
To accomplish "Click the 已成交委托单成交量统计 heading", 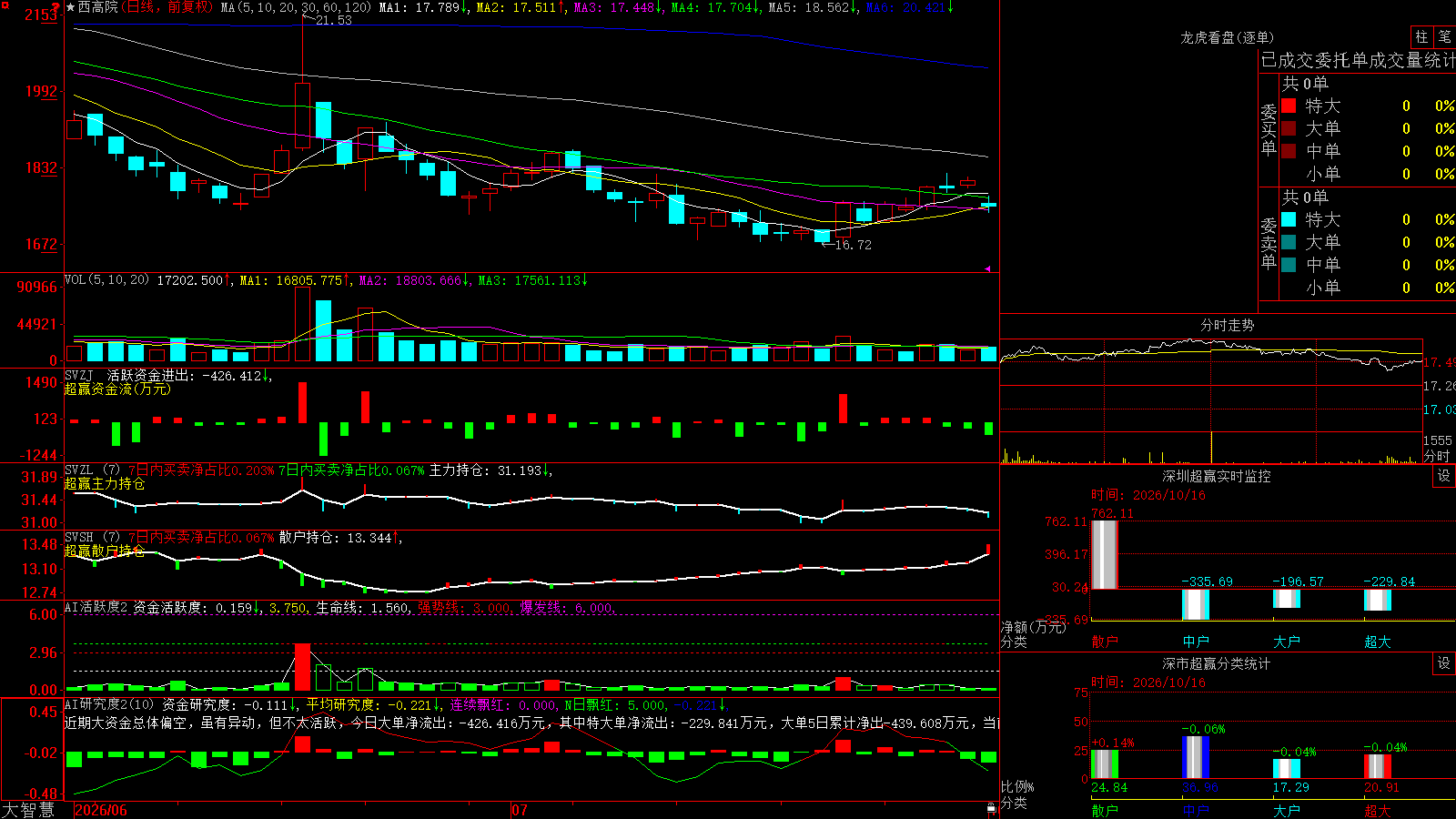I will tap(1358, 60).
